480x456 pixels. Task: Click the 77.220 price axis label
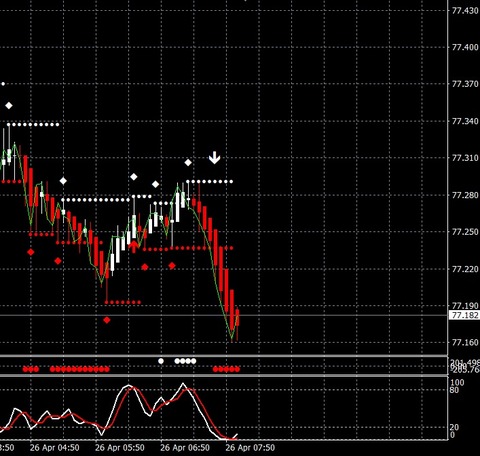[465, 269]
